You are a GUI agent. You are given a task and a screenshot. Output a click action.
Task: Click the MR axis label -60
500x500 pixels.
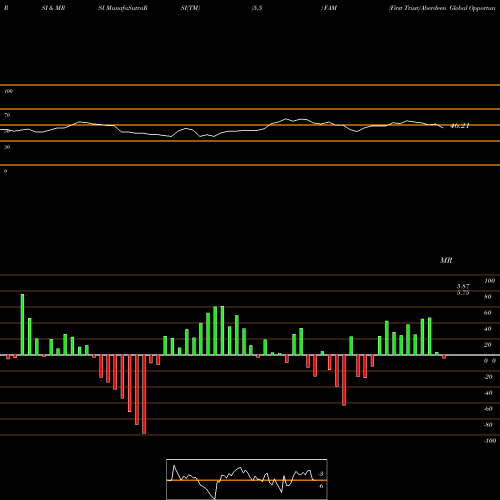pos(488,409)
